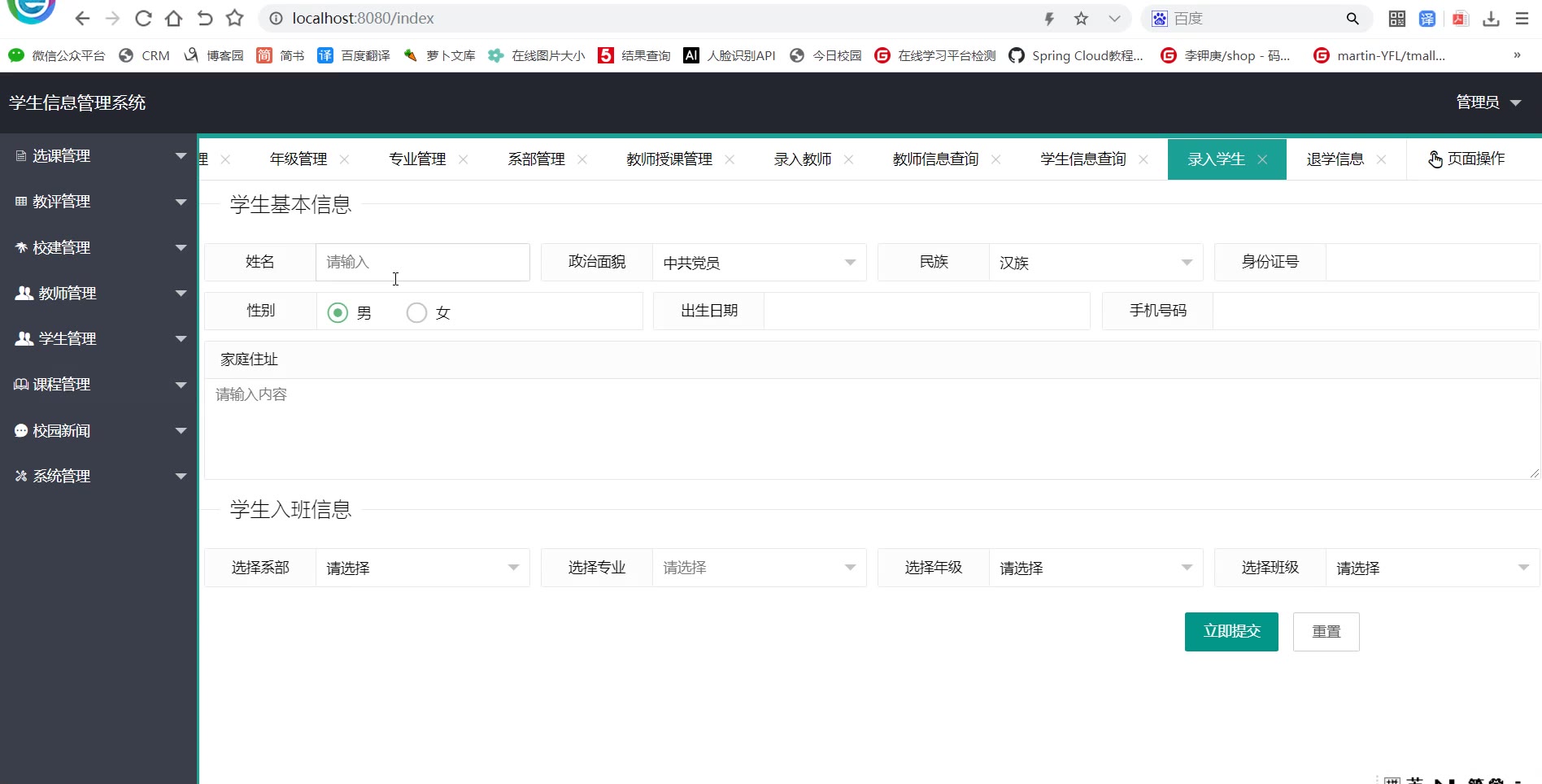The image size is (1542, 784).
Task: Switch to 专业管理 tab
Action: 417,159
